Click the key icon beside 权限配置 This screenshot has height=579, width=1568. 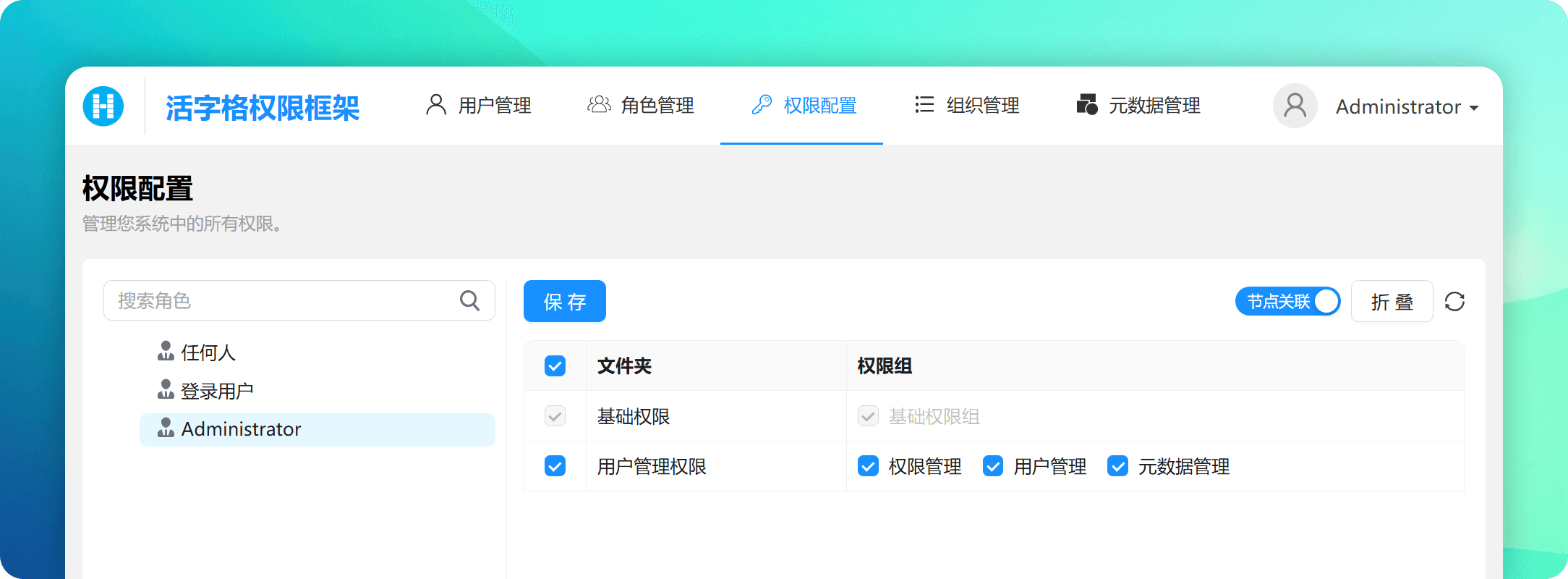coord(762,105)
